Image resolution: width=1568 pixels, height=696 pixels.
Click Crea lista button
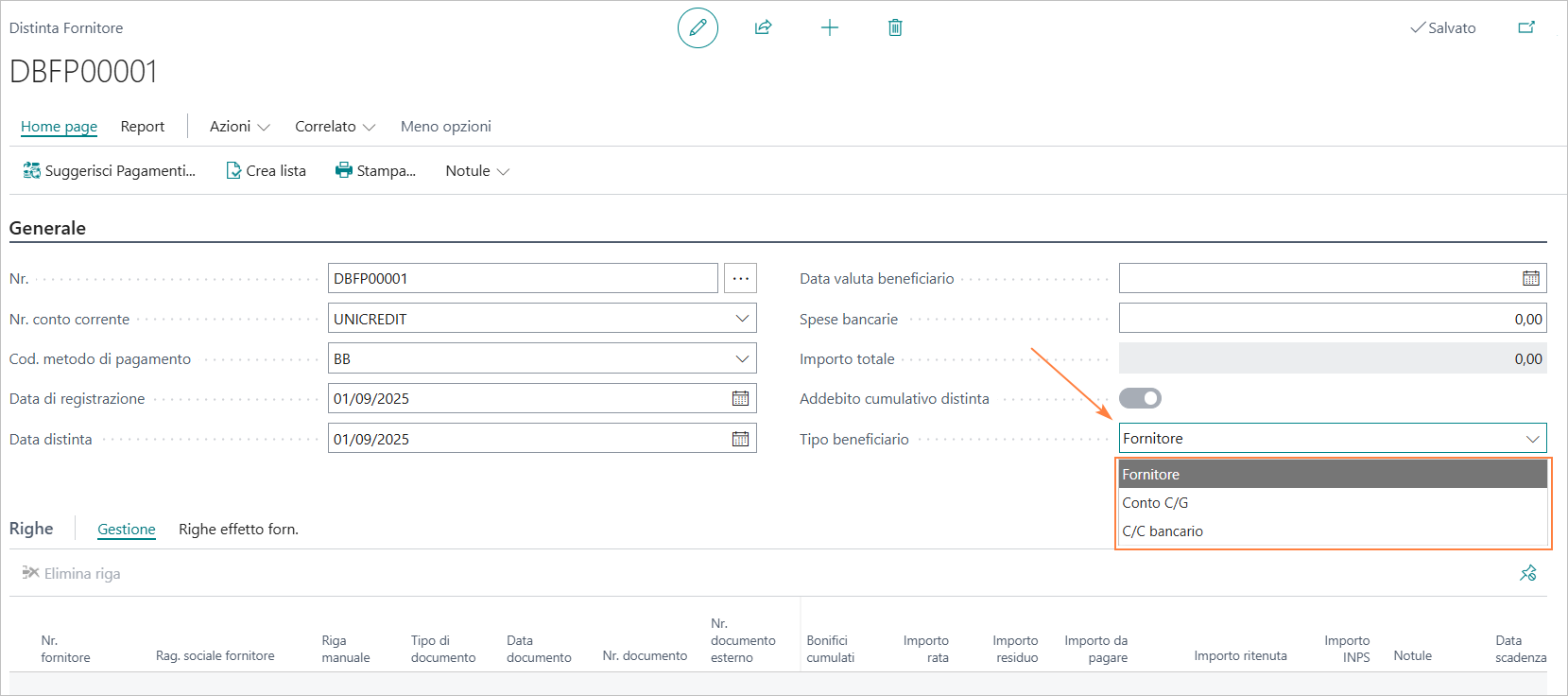266,171
